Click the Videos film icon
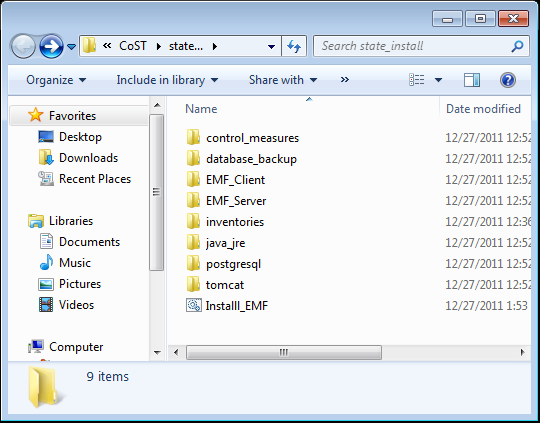The width and height of the screenshot is (540, 423). tap(46, 305)
